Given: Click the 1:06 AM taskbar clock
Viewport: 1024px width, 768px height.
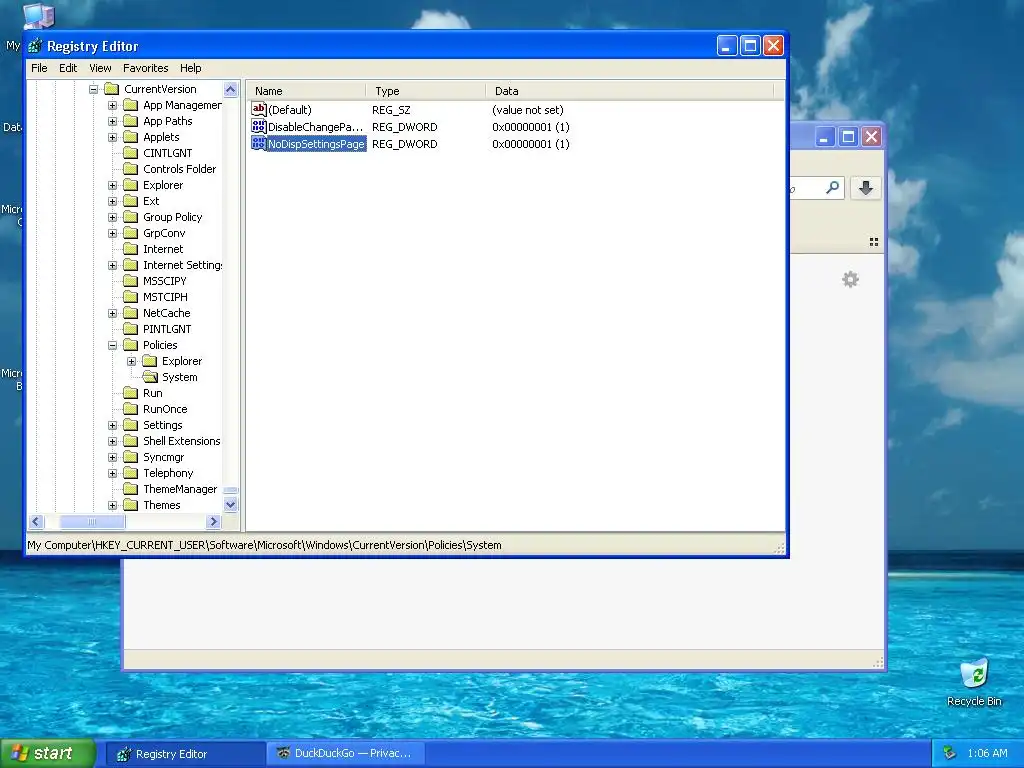Looking at the screenshot, I should [987, 753].
